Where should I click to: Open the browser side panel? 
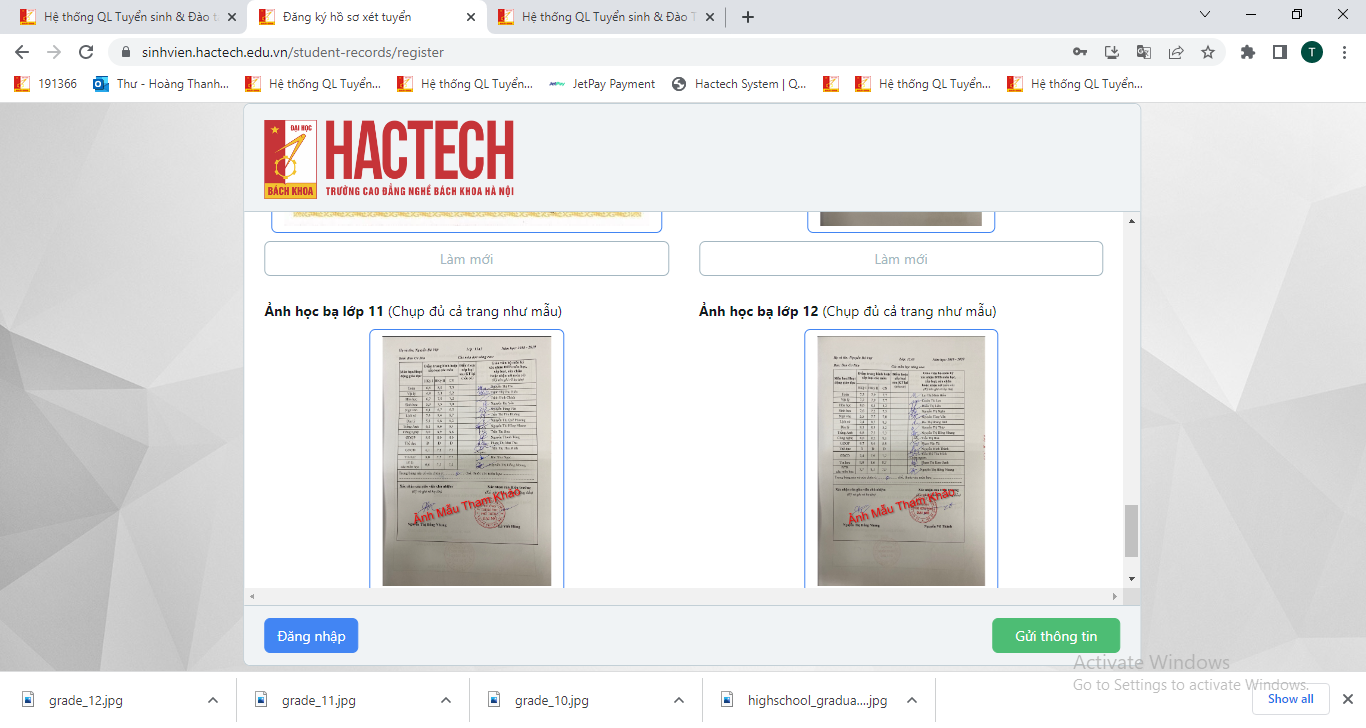(1279, 52)
